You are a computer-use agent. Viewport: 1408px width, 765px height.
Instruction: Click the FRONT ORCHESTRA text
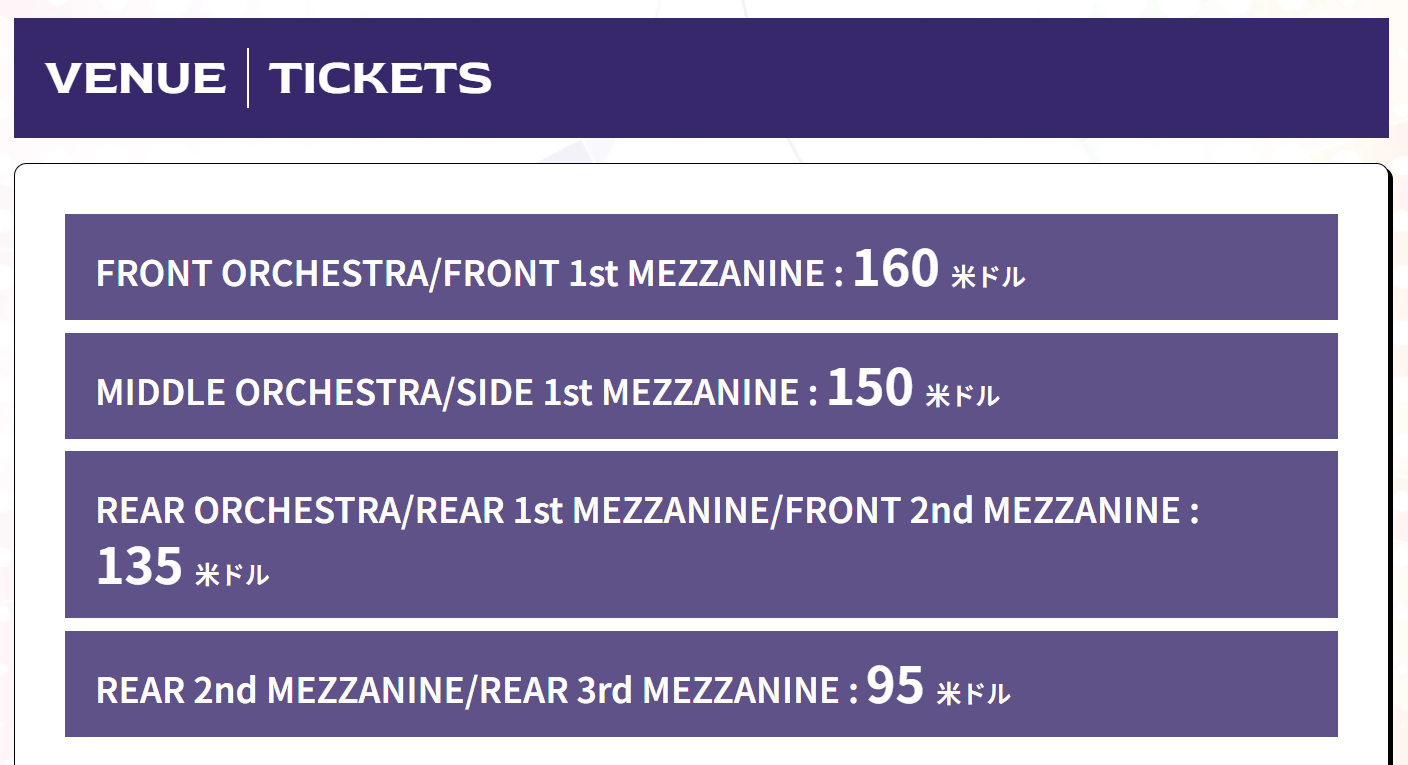tap(260, 274)
